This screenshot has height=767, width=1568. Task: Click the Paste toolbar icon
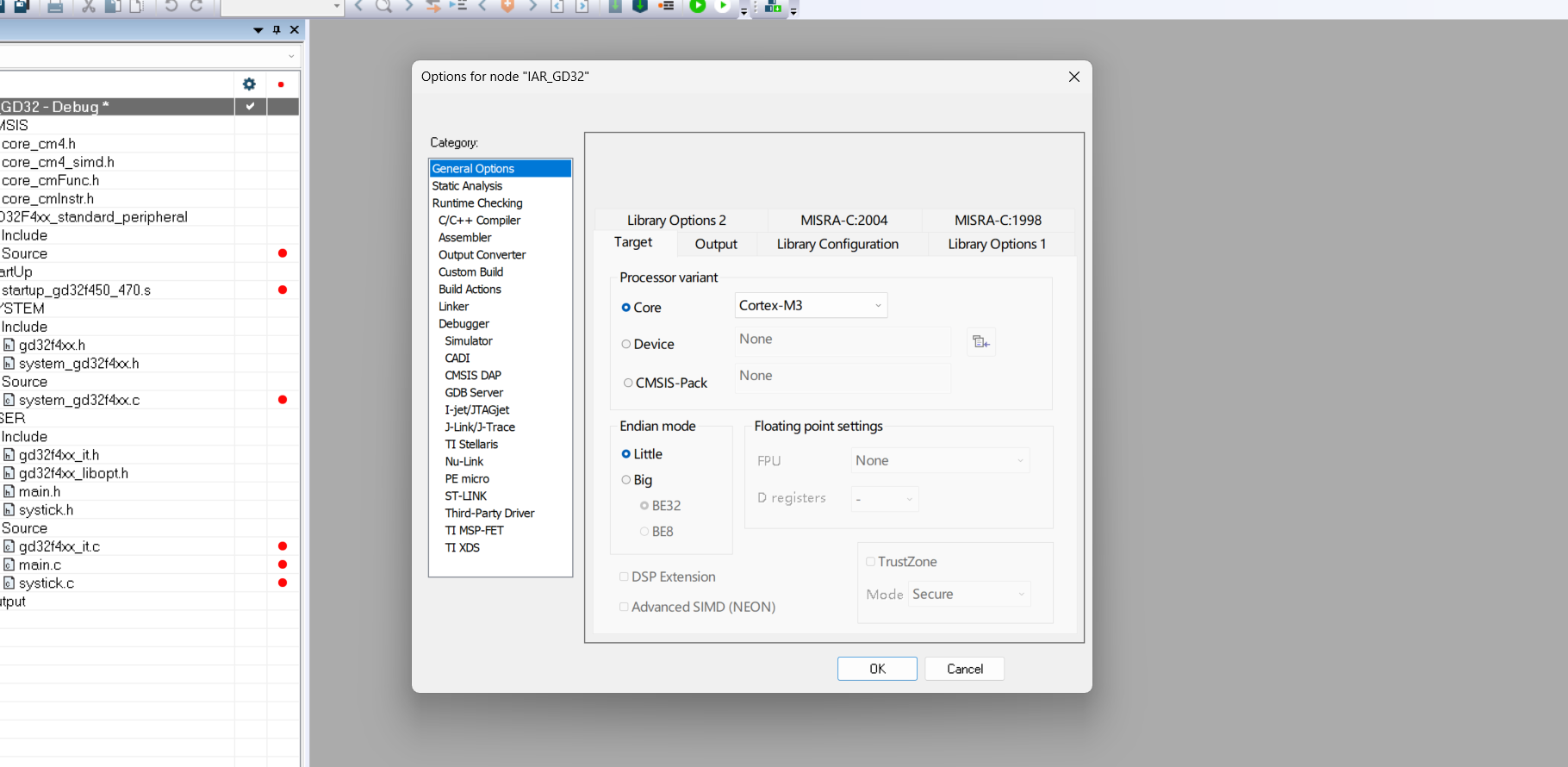point(136,5)
